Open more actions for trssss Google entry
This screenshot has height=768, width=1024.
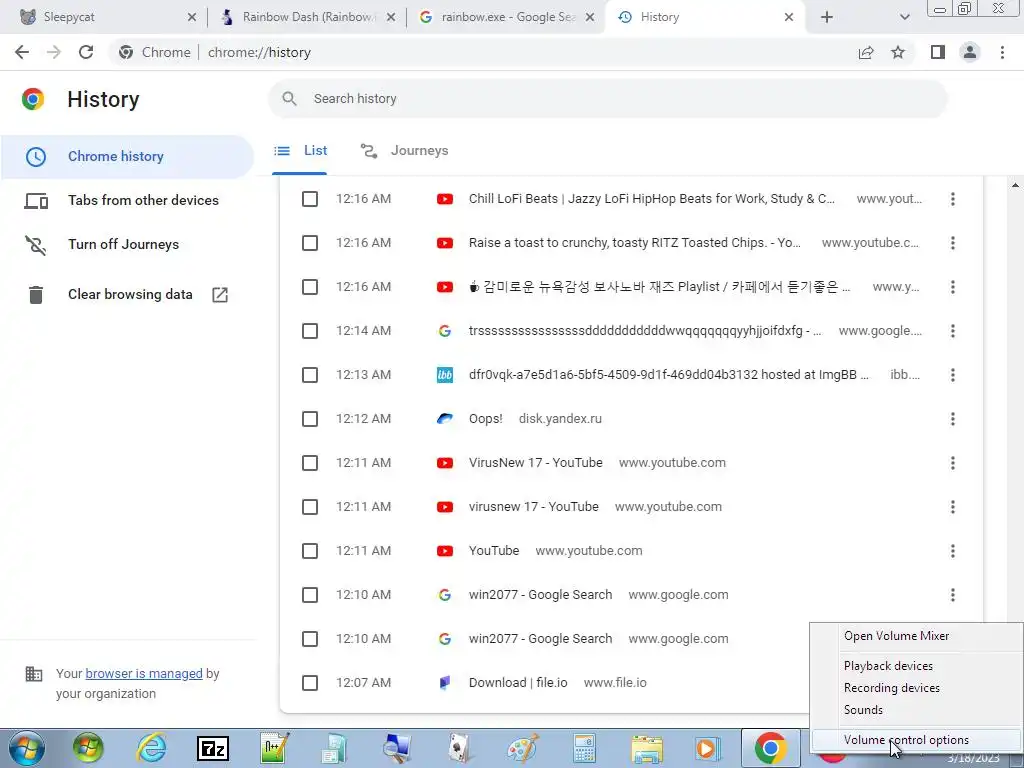click(x=953, y=331)
